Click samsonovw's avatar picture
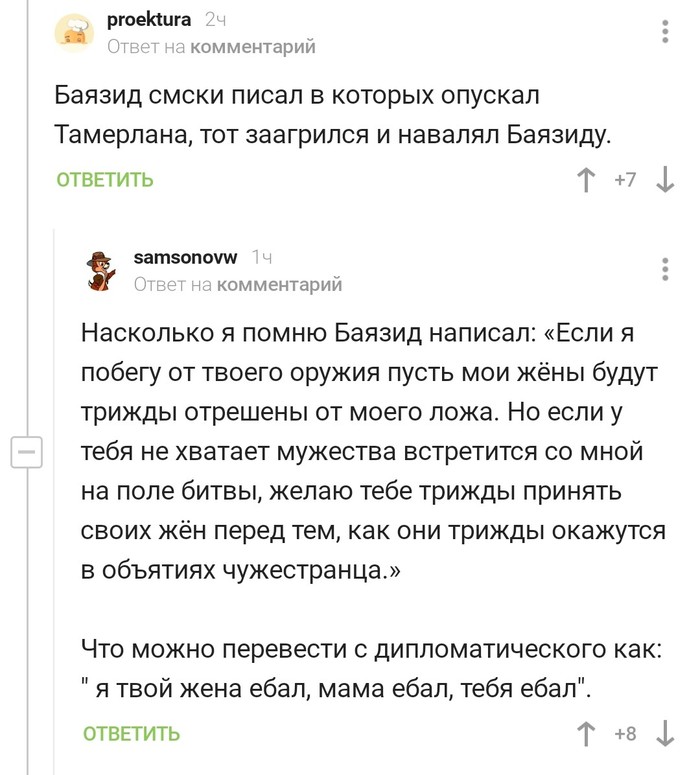Image resolution: width=700 pixels, height=775 pixels. click(102, 270)
